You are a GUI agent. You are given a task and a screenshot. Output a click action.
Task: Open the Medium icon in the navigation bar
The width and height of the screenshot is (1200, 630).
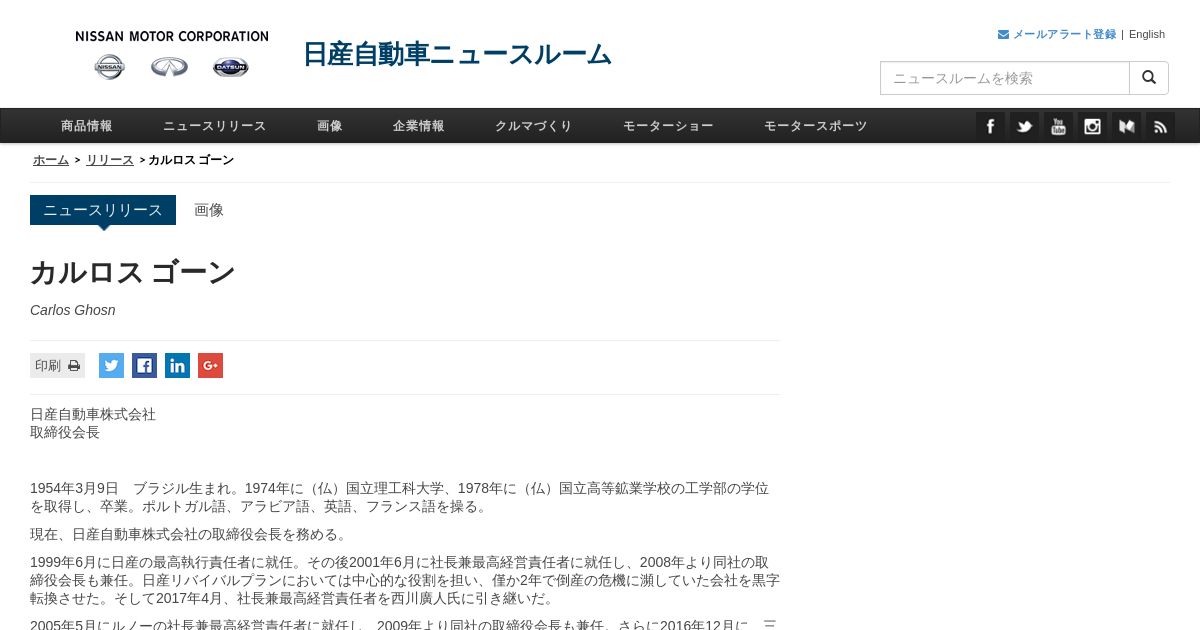[1126, 126]
